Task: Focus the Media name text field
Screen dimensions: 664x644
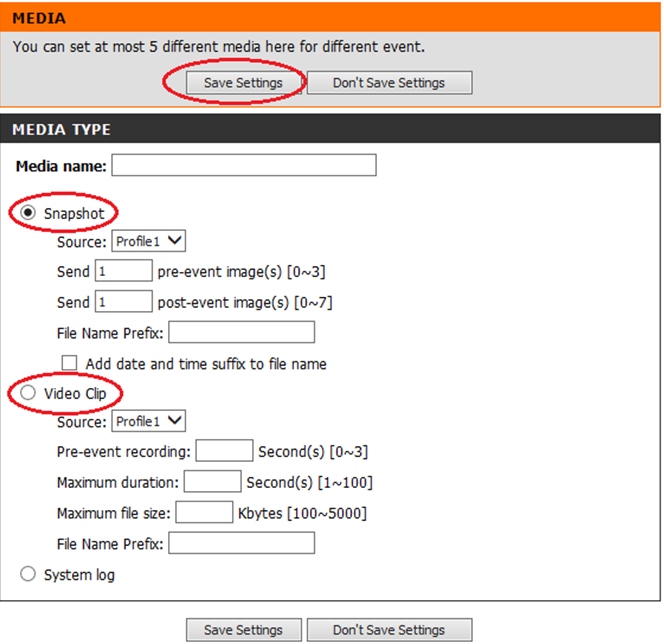Action: pyautogui.click(x=244, y=165)
